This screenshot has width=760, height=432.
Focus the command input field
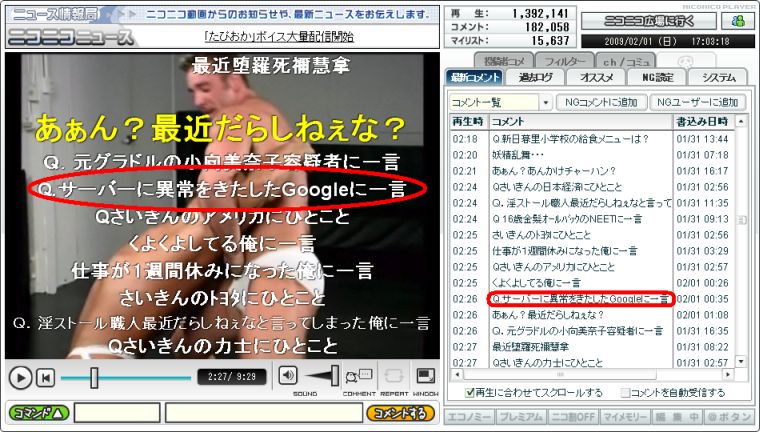[x=117, y=413]
